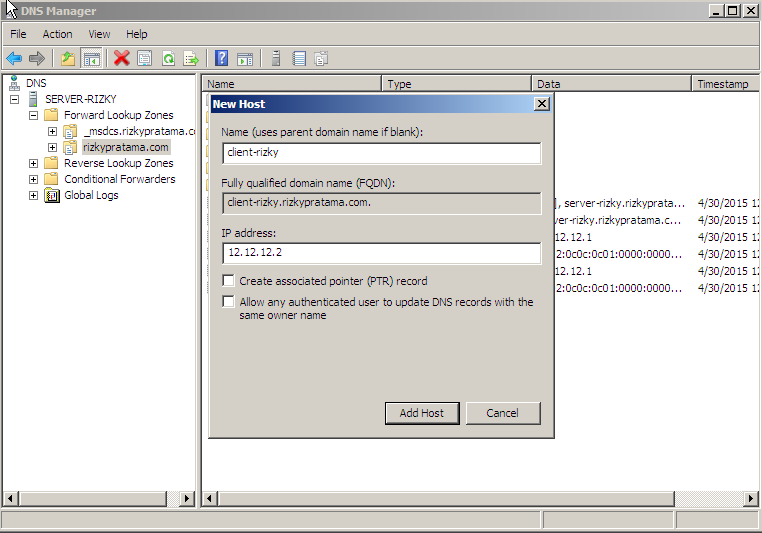Enable Create associated pointer (PTR) record
The image size is (762, 533).
click(x=228, y=281)
